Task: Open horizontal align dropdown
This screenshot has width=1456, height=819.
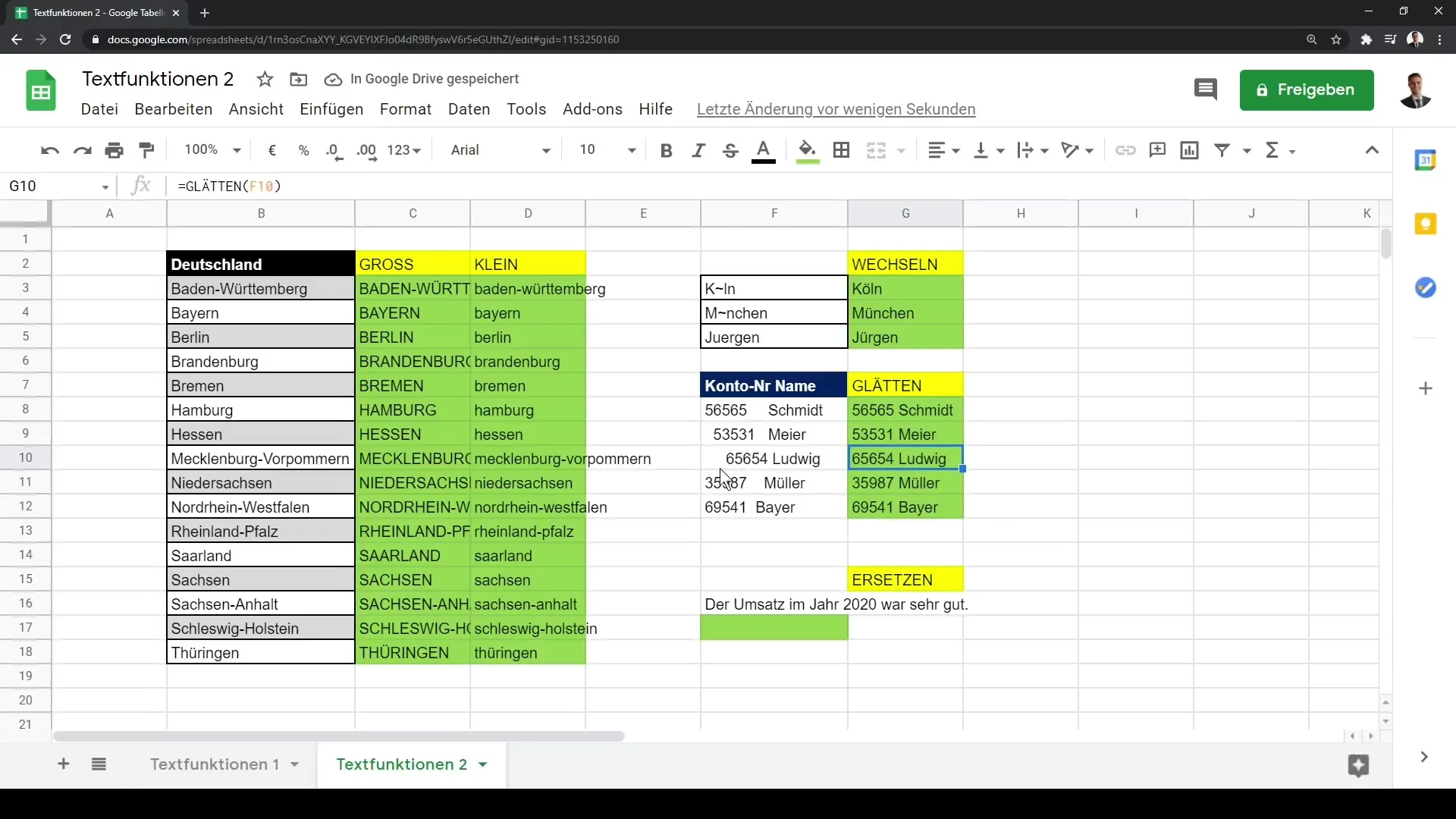Action: pos(944,150)
